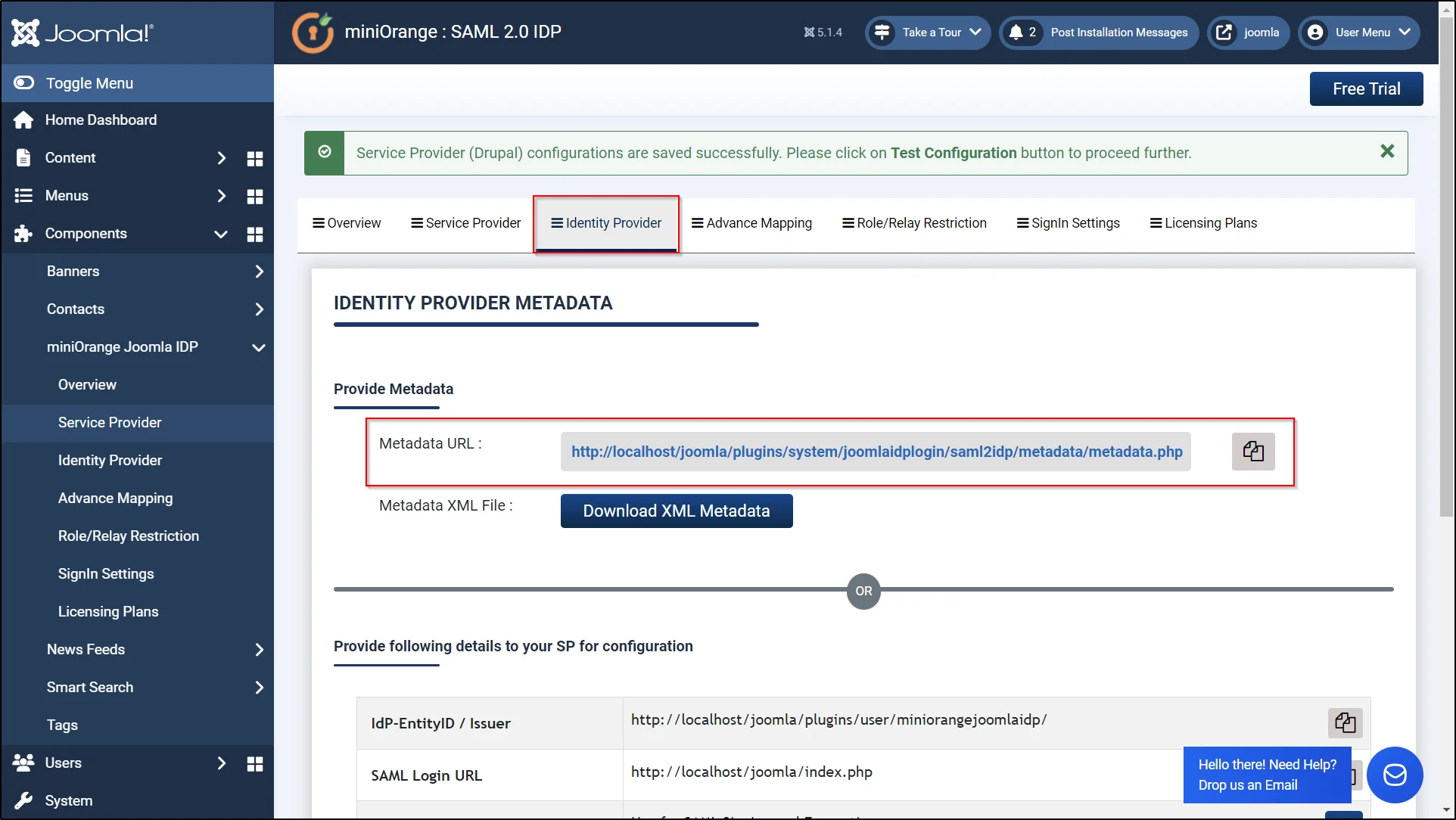Click the Hello there Need Help popup
Viewport: 1456px width, 820px height.
point(1267,775)
